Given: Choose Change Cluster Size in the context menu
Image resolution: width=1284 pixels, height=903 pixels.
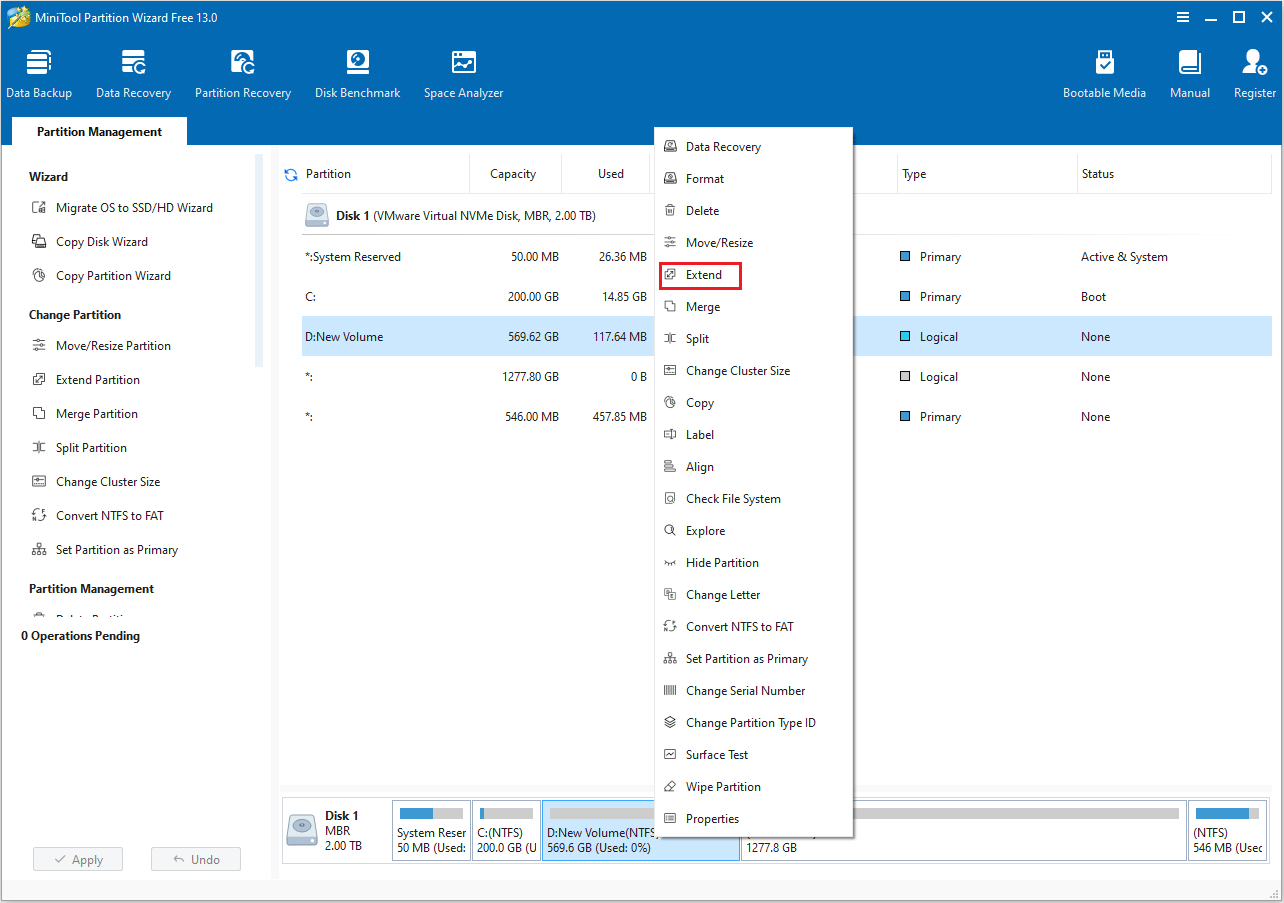Looking at the screenshot, I should click(x=753, y=371).
